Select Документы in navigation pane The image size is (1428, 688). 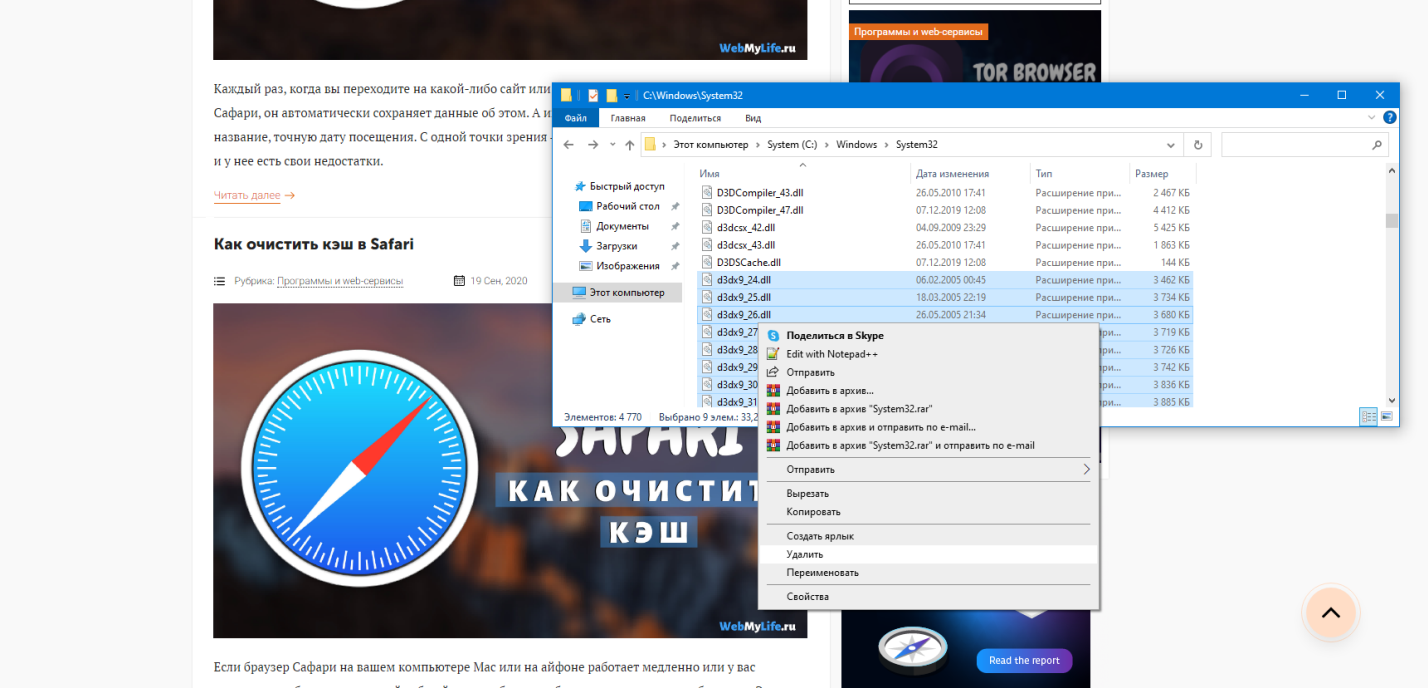coord(622,226)
